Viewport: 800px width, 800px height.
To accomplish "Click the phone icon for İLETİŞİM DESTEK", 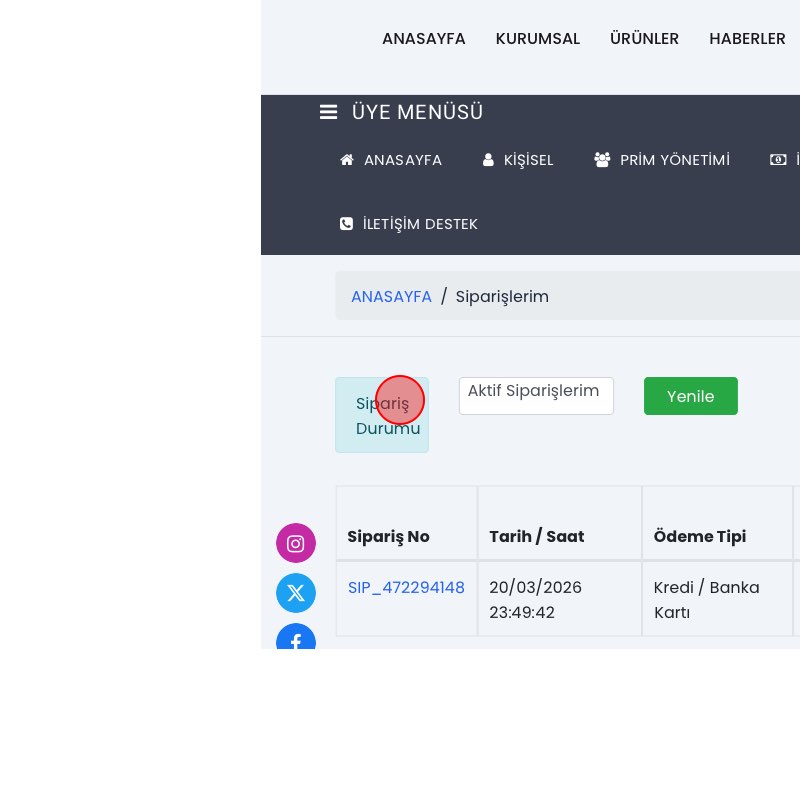I will point(347,224).
